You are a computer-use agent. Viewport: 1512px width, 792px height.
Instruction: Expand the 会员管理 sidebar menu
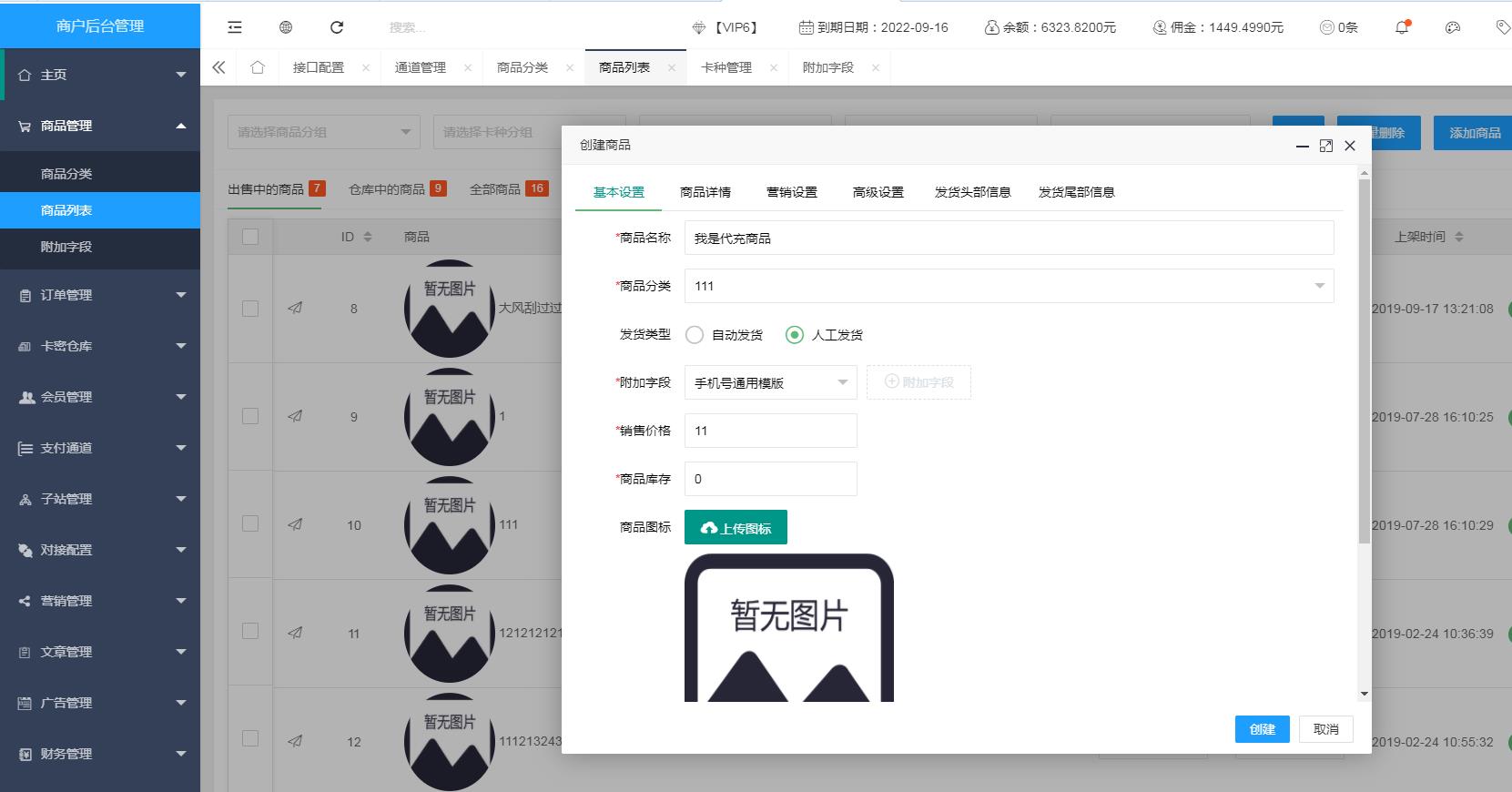[x=100, y=397]
